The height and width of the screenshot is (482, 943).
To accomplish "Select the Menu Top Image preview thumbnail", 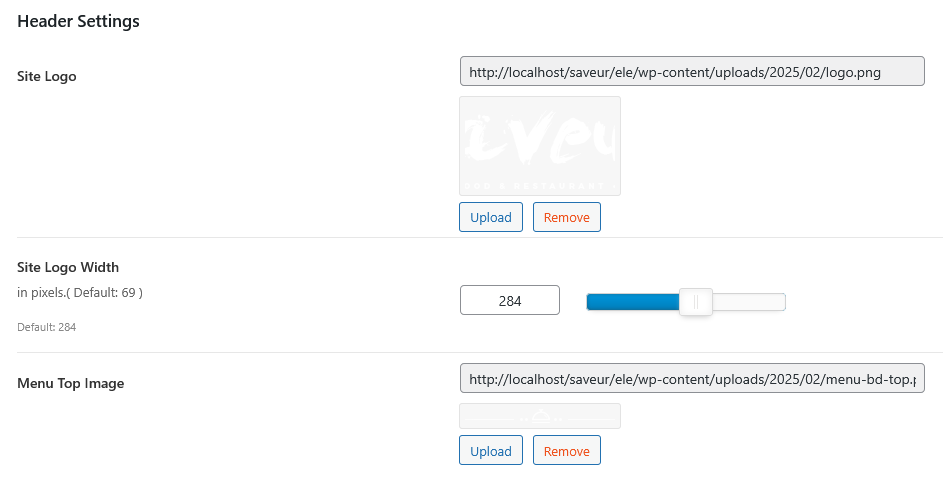I will click(540, 416).
